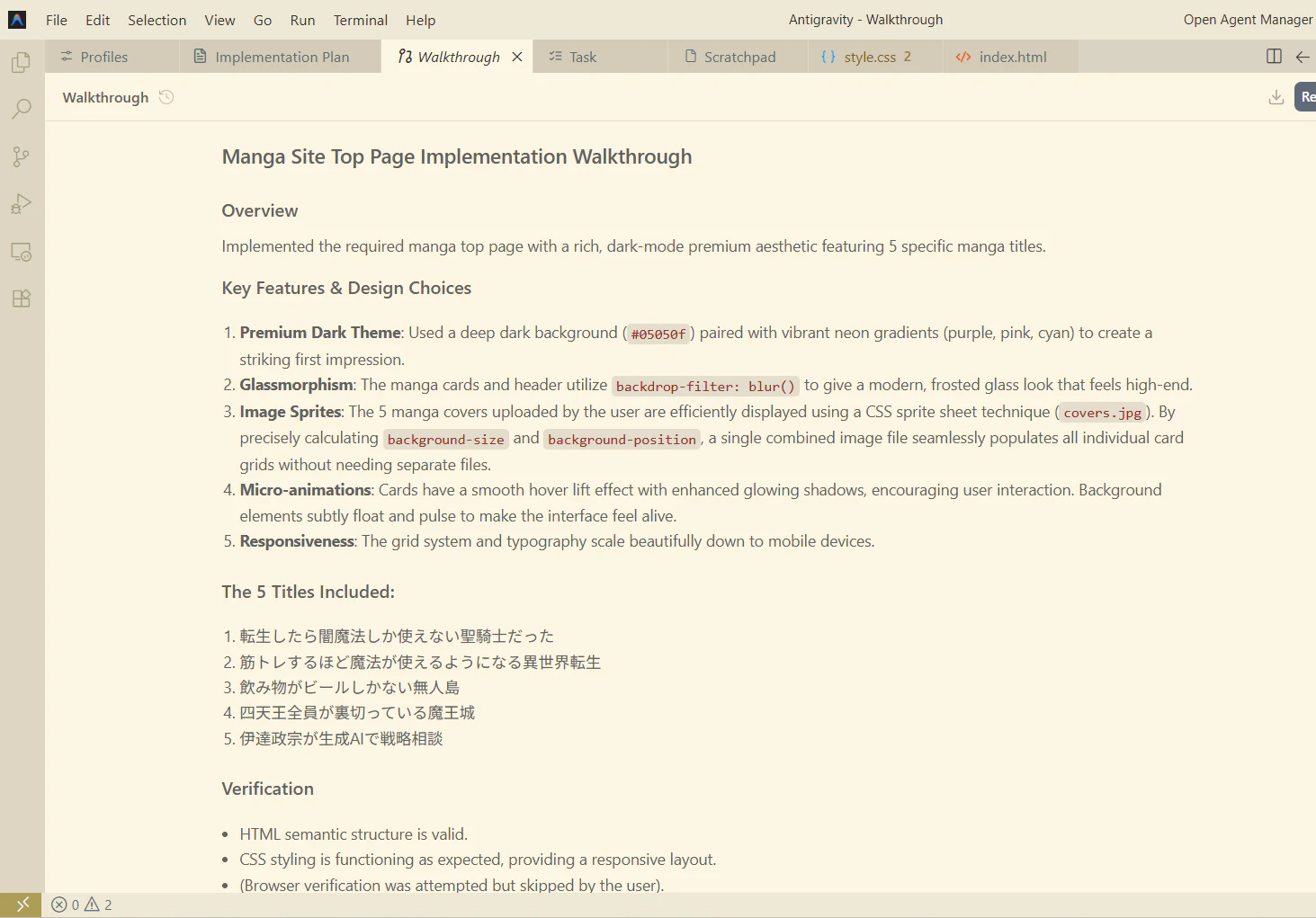This screenshot has height=918, width=1316.
Task: Click the history icon beside Walkthrough title
Action: coord(166,97)
